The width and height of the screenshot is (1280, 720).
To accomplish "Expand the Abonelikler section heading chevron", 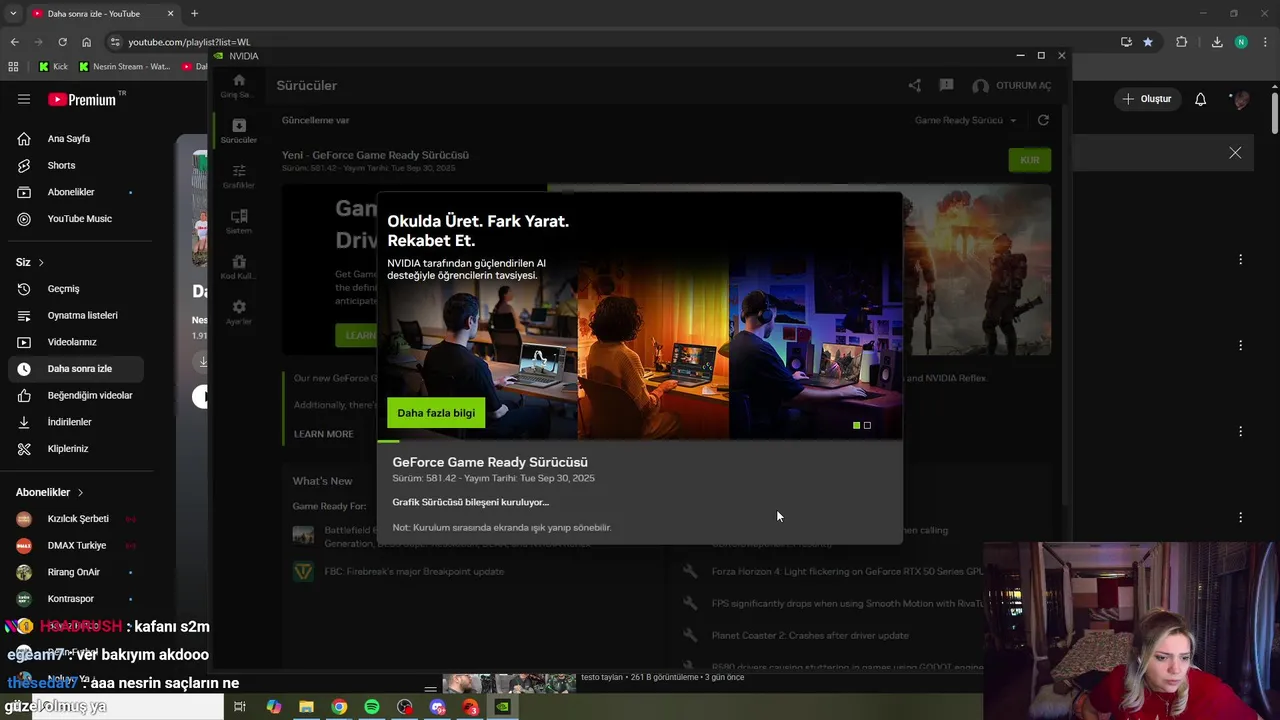I will [x=80, y=492].
